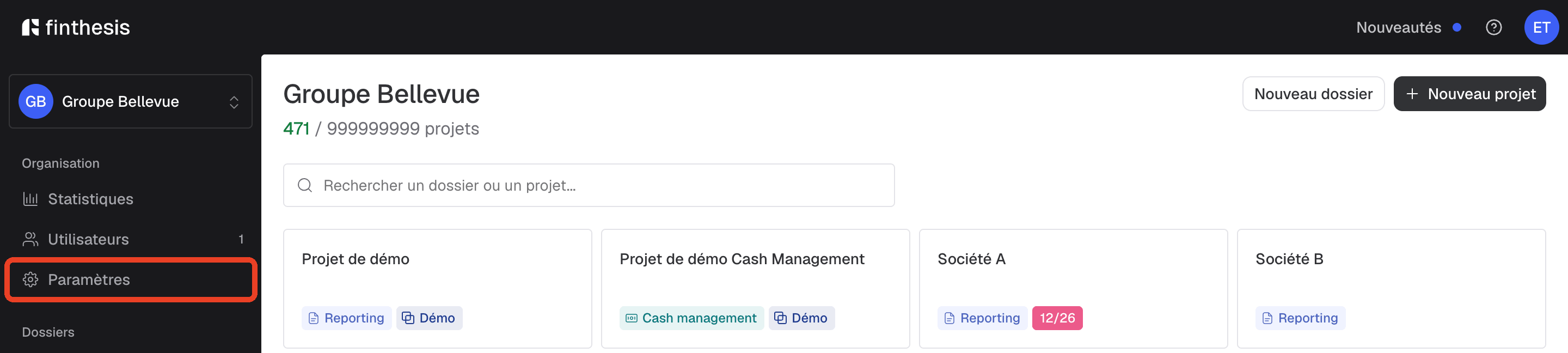Click the Nouveau projet button
1568x353 pixels.
coord(1469,94)
